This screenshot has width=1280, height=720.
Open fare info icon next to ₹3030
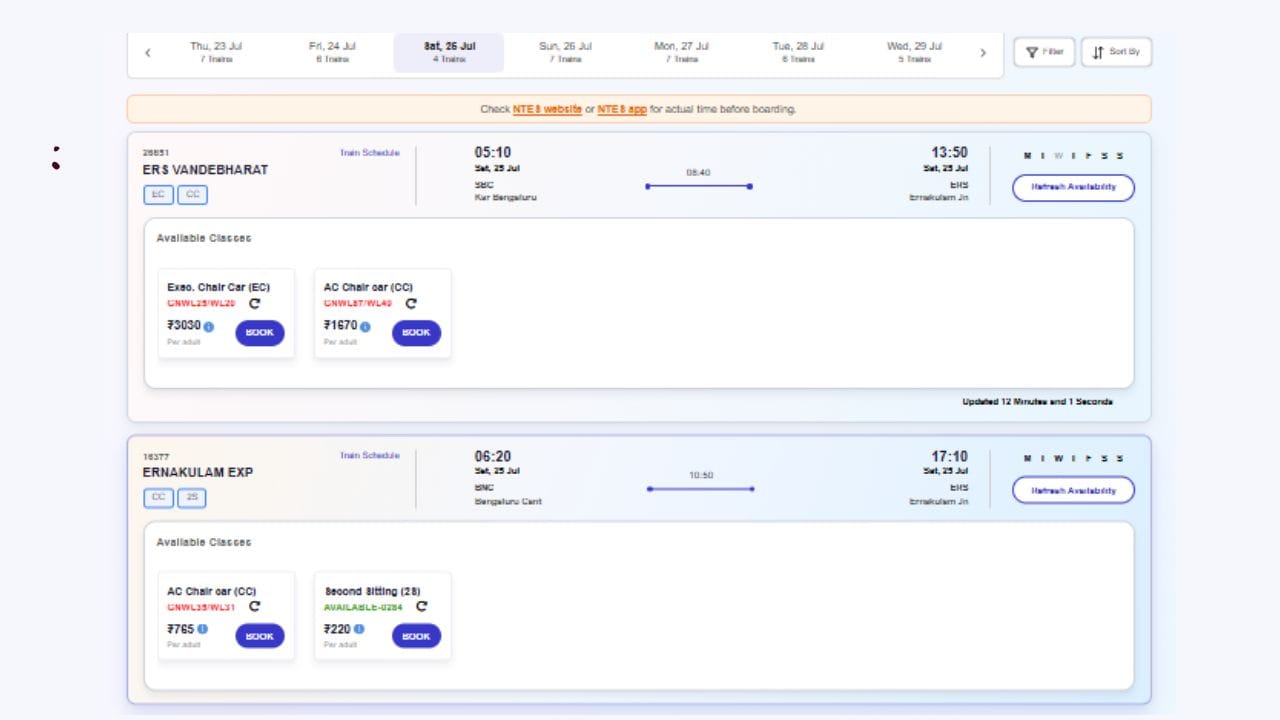pos(209,327)
